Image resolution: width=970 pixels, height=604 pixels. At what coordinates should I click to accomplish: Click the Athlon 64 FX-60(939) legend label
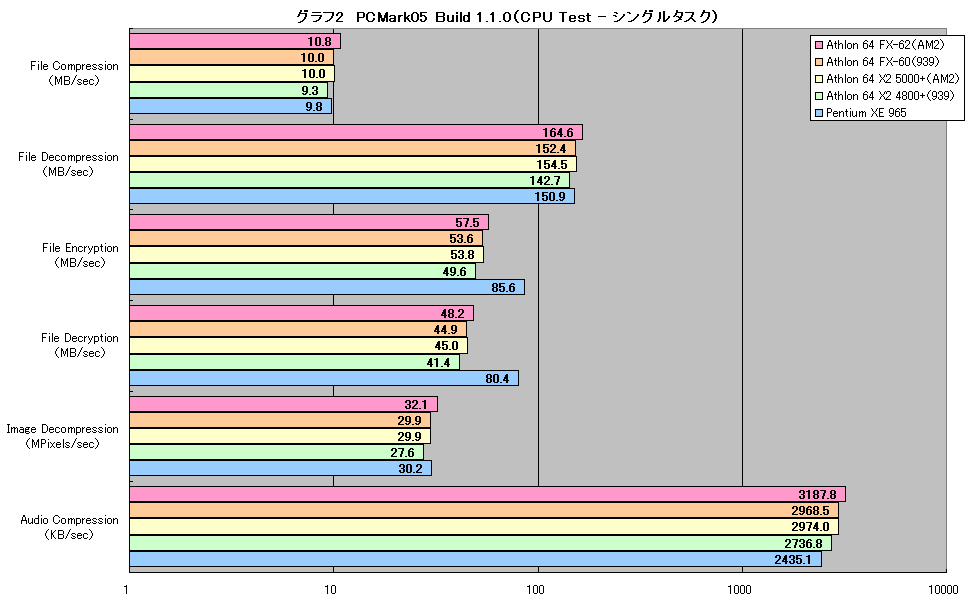[883, 62]
